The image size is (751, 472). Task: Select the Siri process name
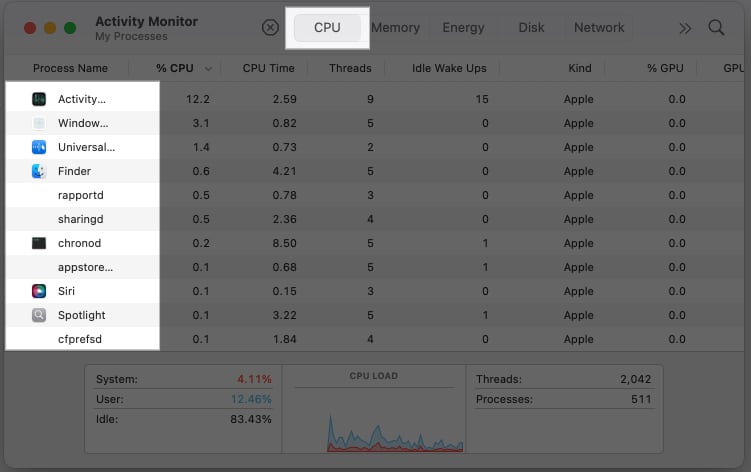(x=66, y=291)
